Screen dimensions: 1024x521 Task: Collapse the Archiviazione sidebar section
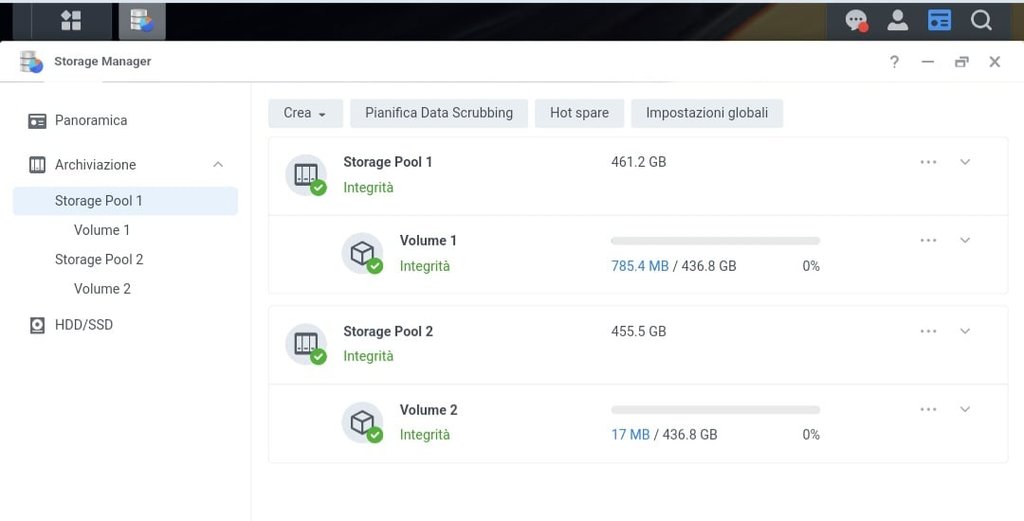(218, 165)
